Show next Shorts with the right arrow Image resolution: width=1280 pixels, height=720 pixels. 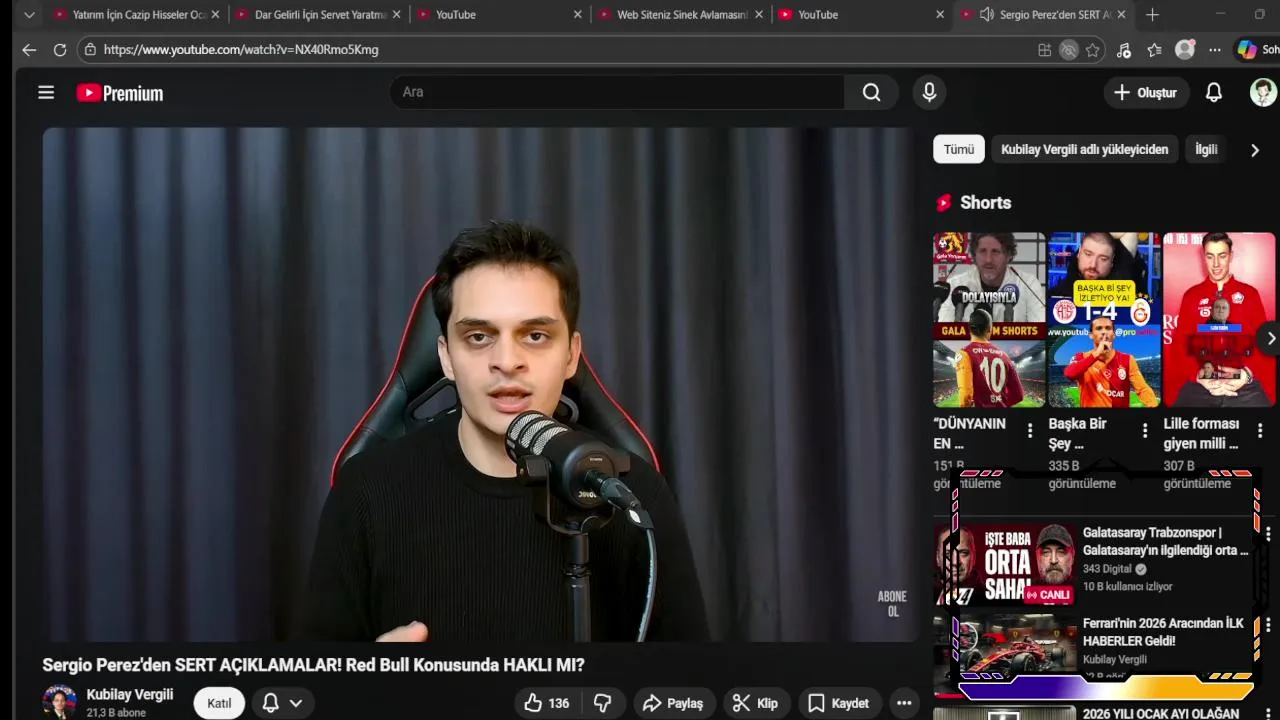(1271, 339)
